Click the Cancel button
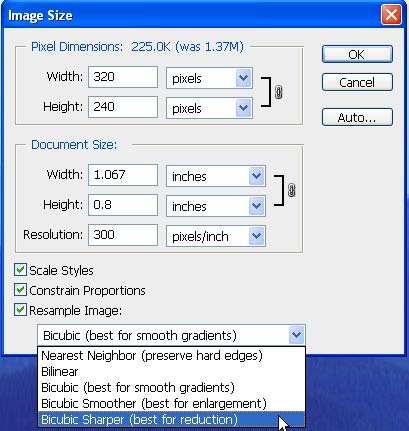Image resolution: width=409 pixels, height=431 pixels. tap(357, 82)
